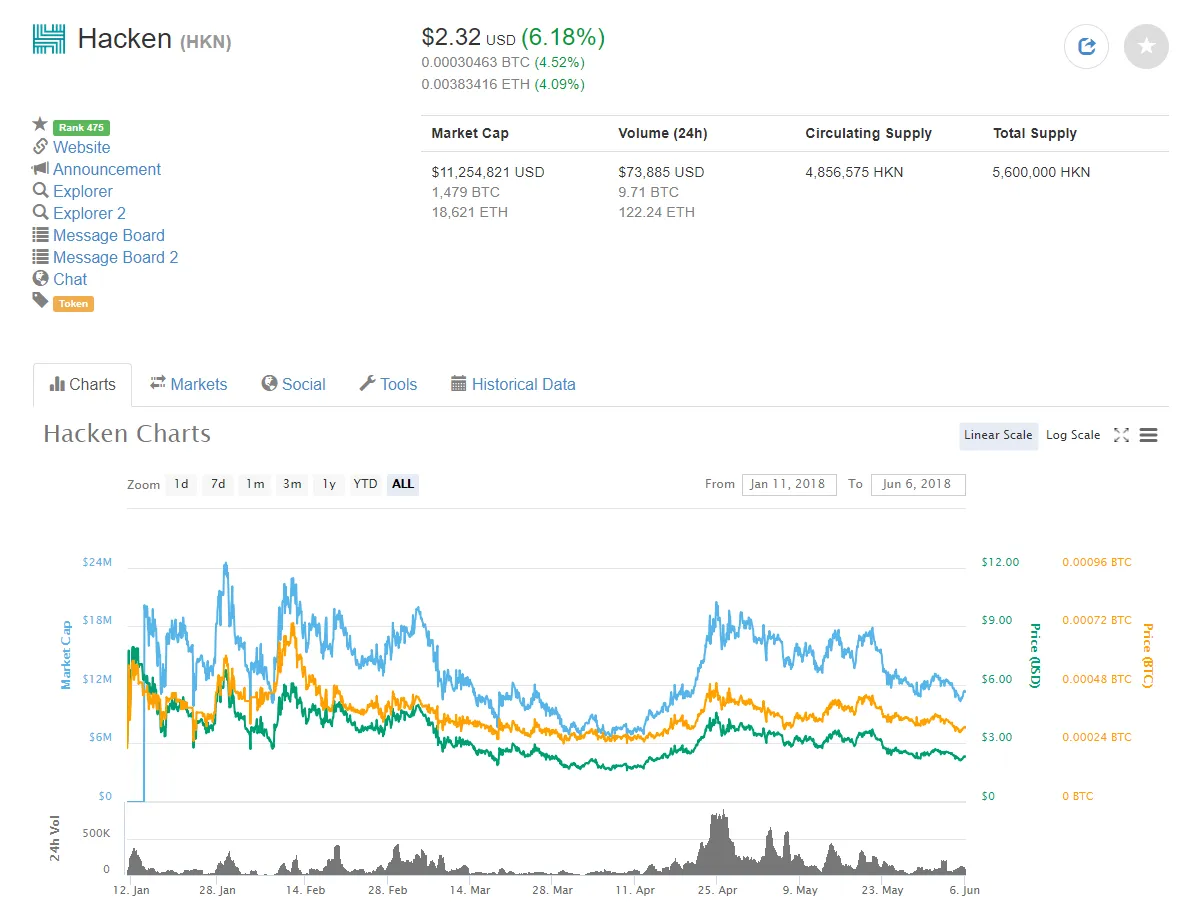Click the orange Token badge
The width and height of the screenshot is (1198, 903).
(73, 304)
